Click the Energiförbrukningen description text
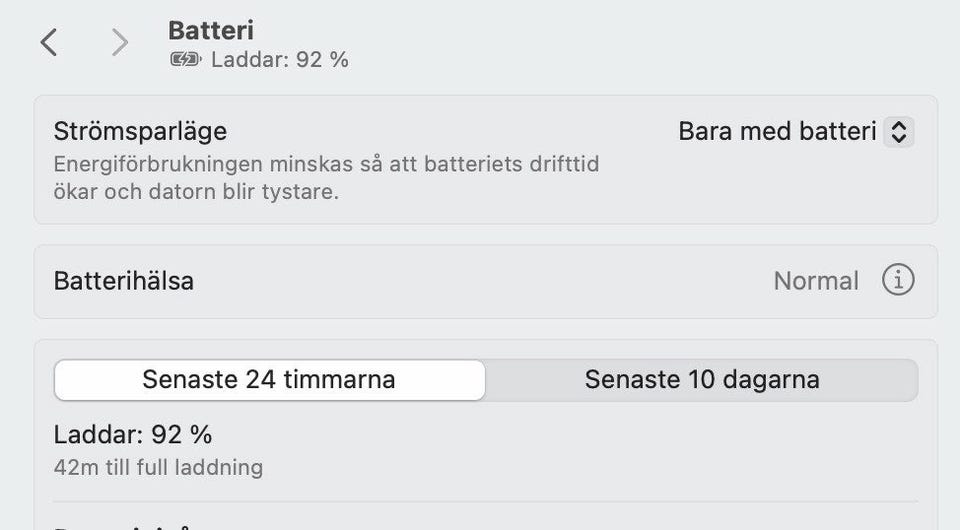Screen dimensions: 960x530 click(x=326, y=164)
